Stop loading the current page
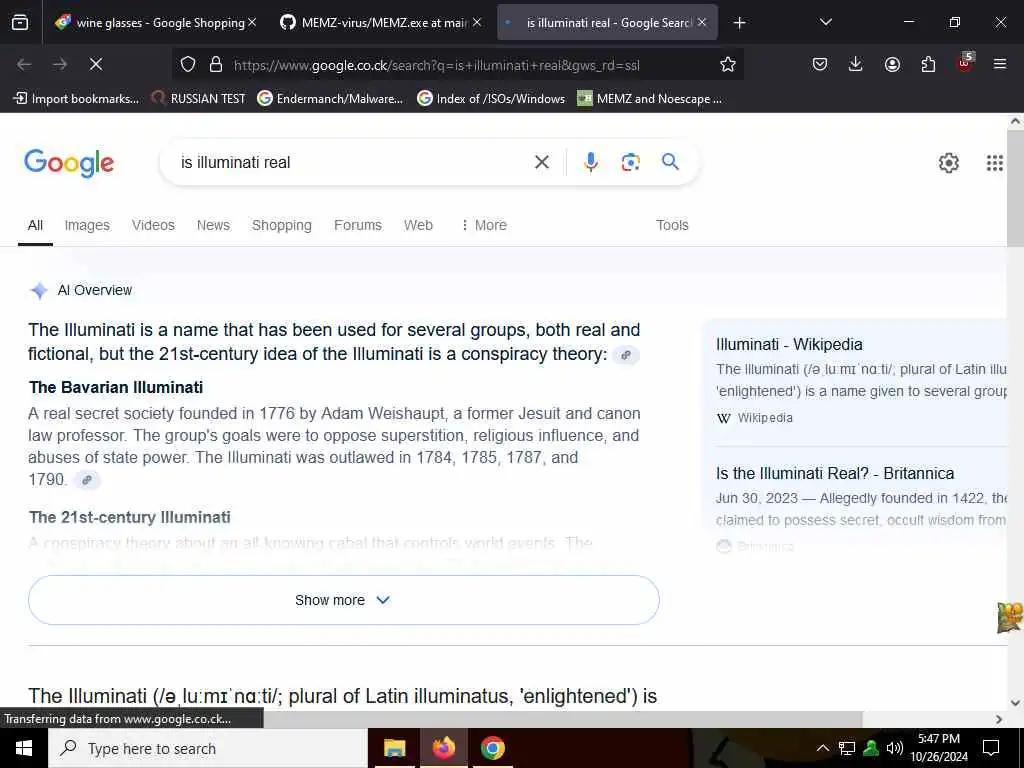The height and width of the screenshot is (768, 1024). (96, 64)
